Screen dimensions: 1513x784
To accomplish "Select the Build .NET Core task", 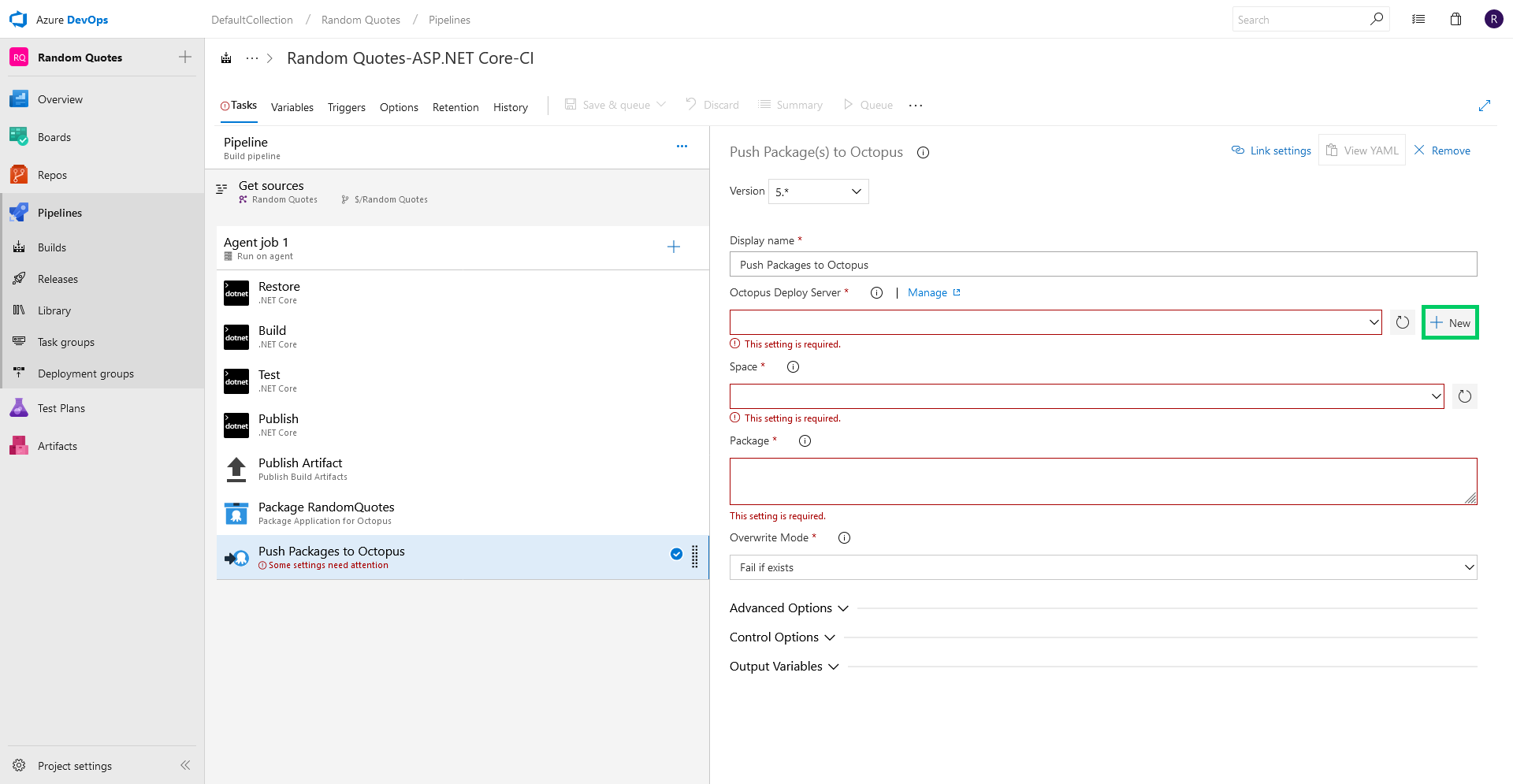I will (x=463, y=336).
